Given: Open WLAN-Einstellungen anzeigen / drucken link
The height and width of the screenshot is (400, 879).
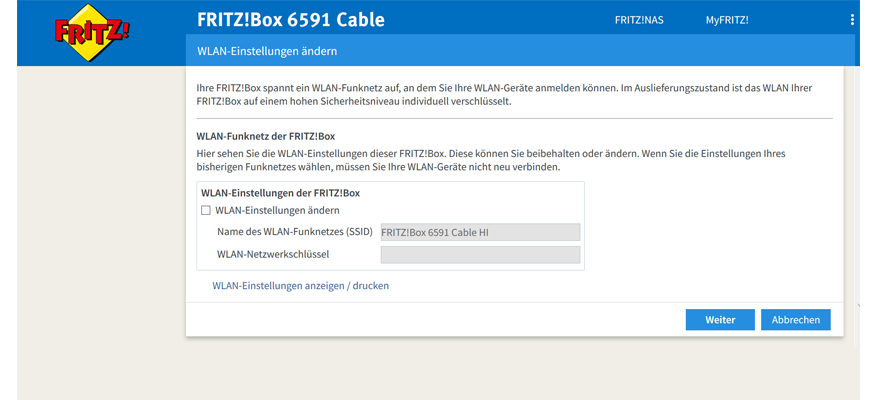Looking at the screenshot, I should click(x=300, y=286).
